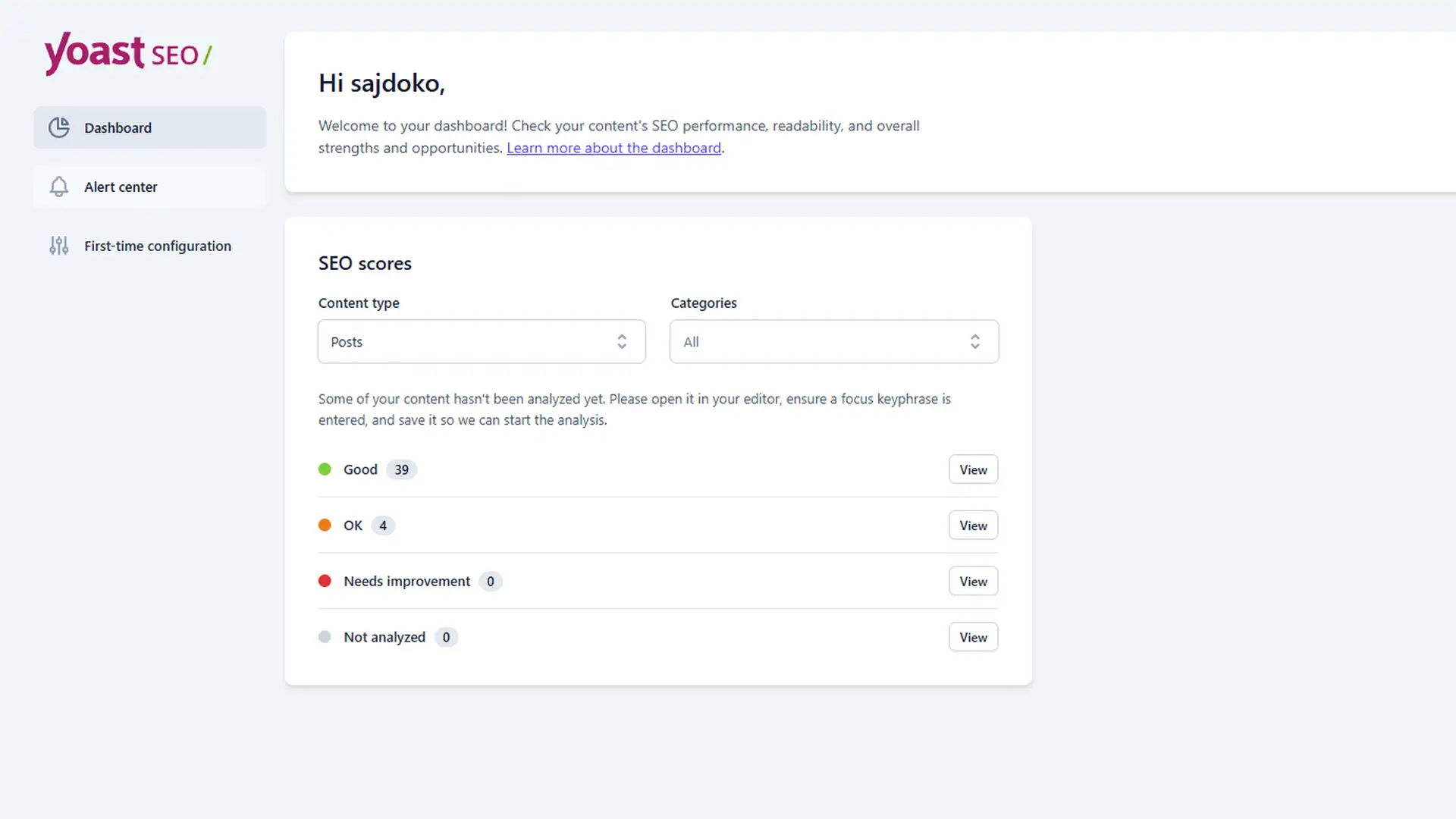Click Learn more about the dashboard link
The image size is (1456, 819).
click(613, 147)
